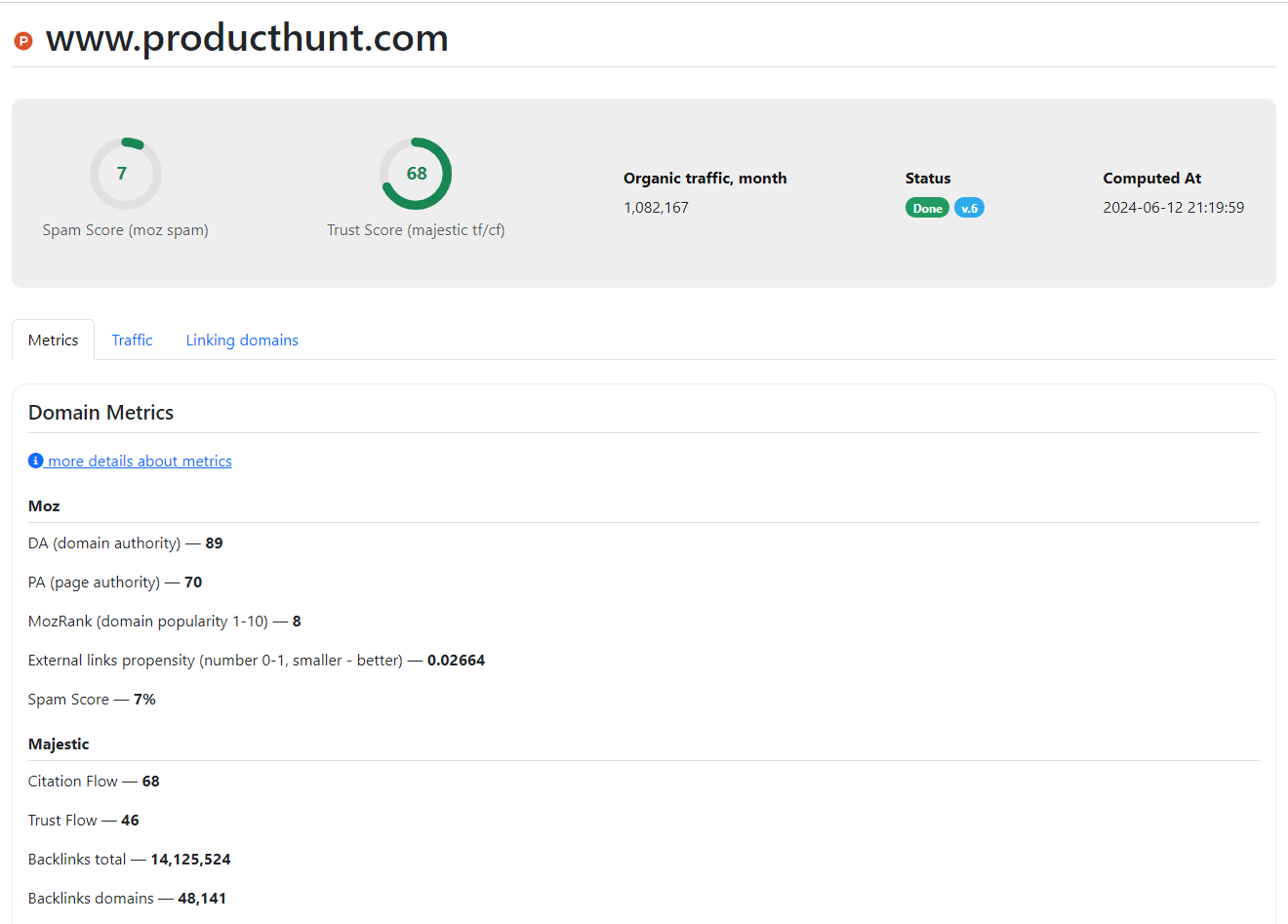Select the DA (domain authority) — 89 row
The height and width of the screenshot is (924, 1288).
click(x=126, y=543)
